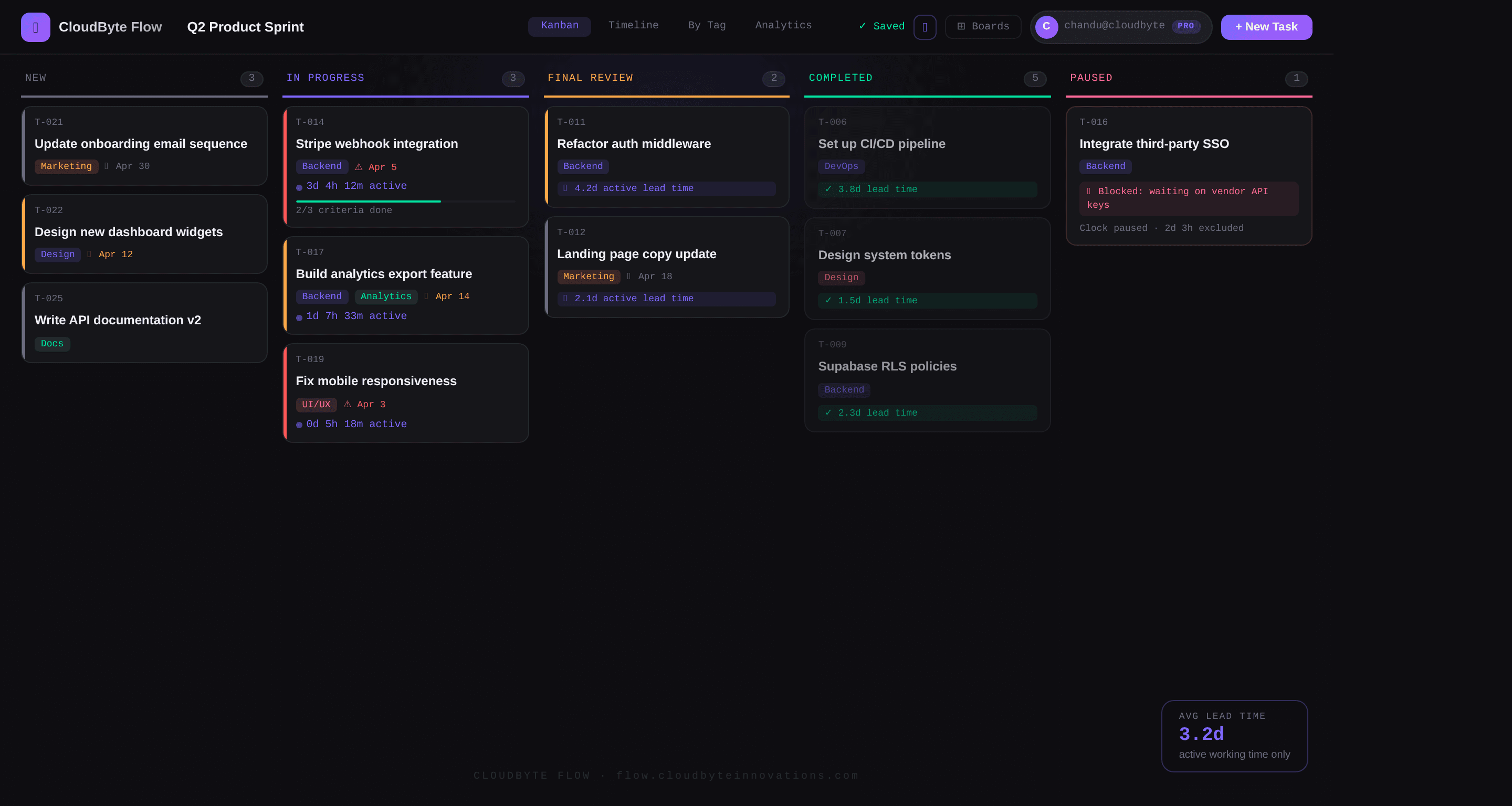Image resolution: width=1512 pixels, height=806 pixels.
Task: Toggle the theme switch next to Saved
Action: [925, 27]
